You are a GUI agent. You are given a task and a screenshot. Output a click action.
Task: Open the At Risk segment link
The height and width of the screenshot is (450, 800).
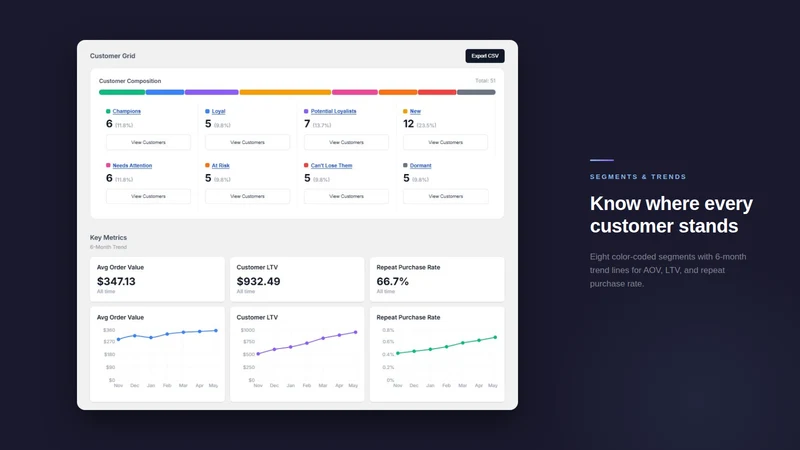(220, 165)
